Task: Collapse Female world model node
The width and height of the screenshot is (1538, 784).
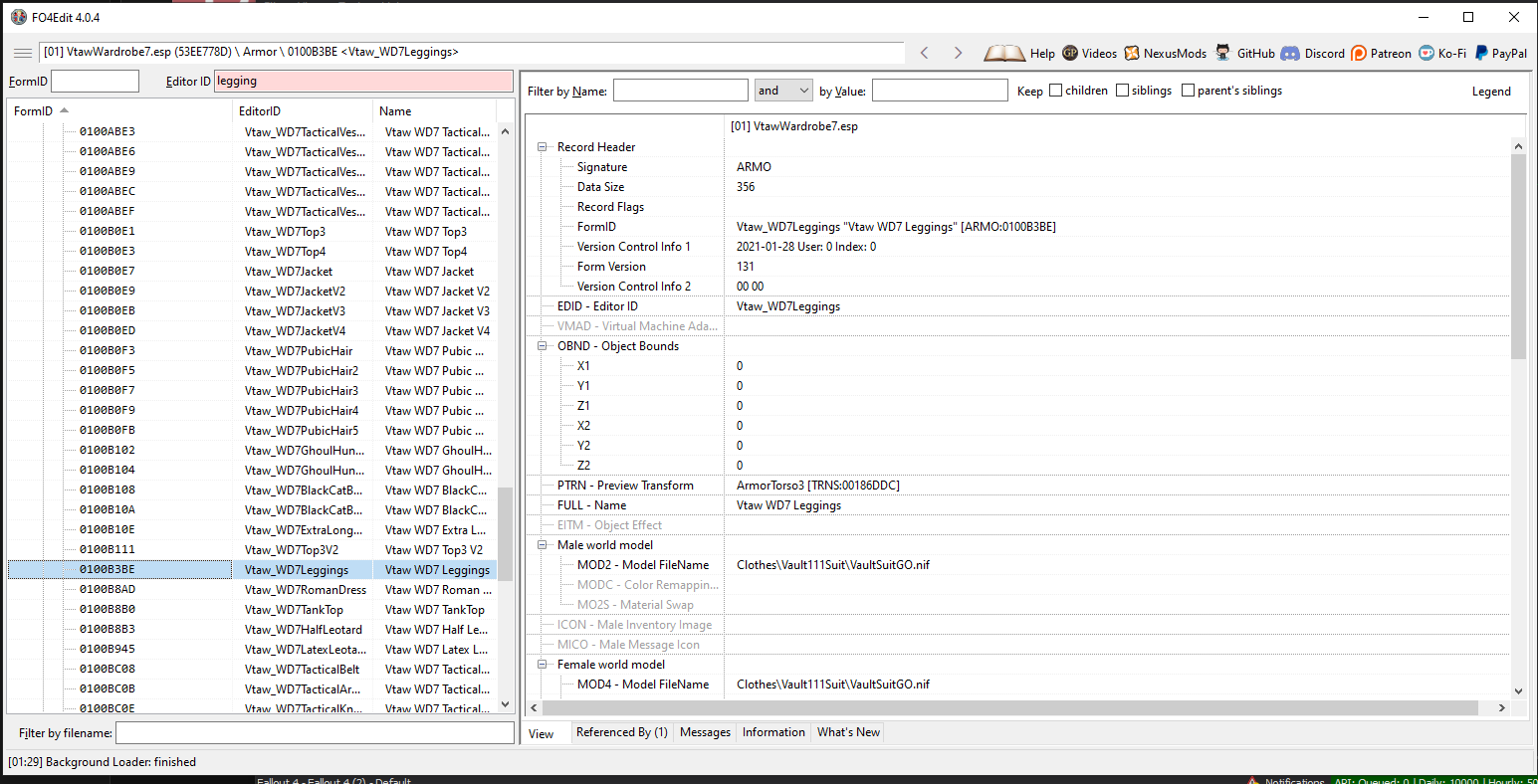Action: (x=544, y=665)
